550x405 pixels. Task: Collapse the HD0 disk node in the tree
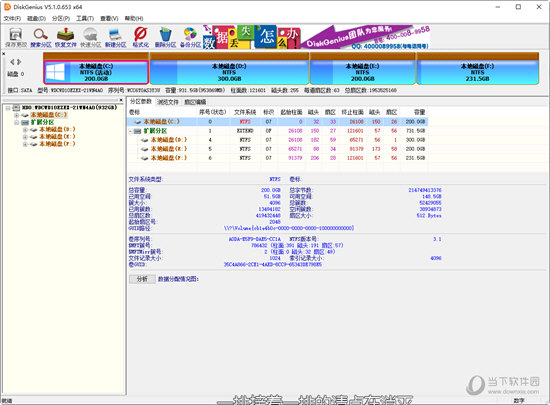point(8,108)
